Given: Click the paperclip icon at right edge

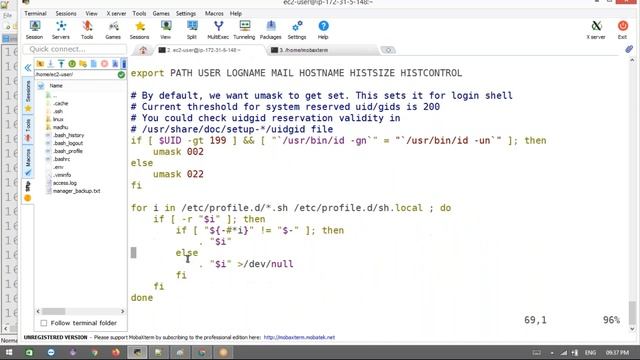Looking at the screenshot, I should [629, 49].
